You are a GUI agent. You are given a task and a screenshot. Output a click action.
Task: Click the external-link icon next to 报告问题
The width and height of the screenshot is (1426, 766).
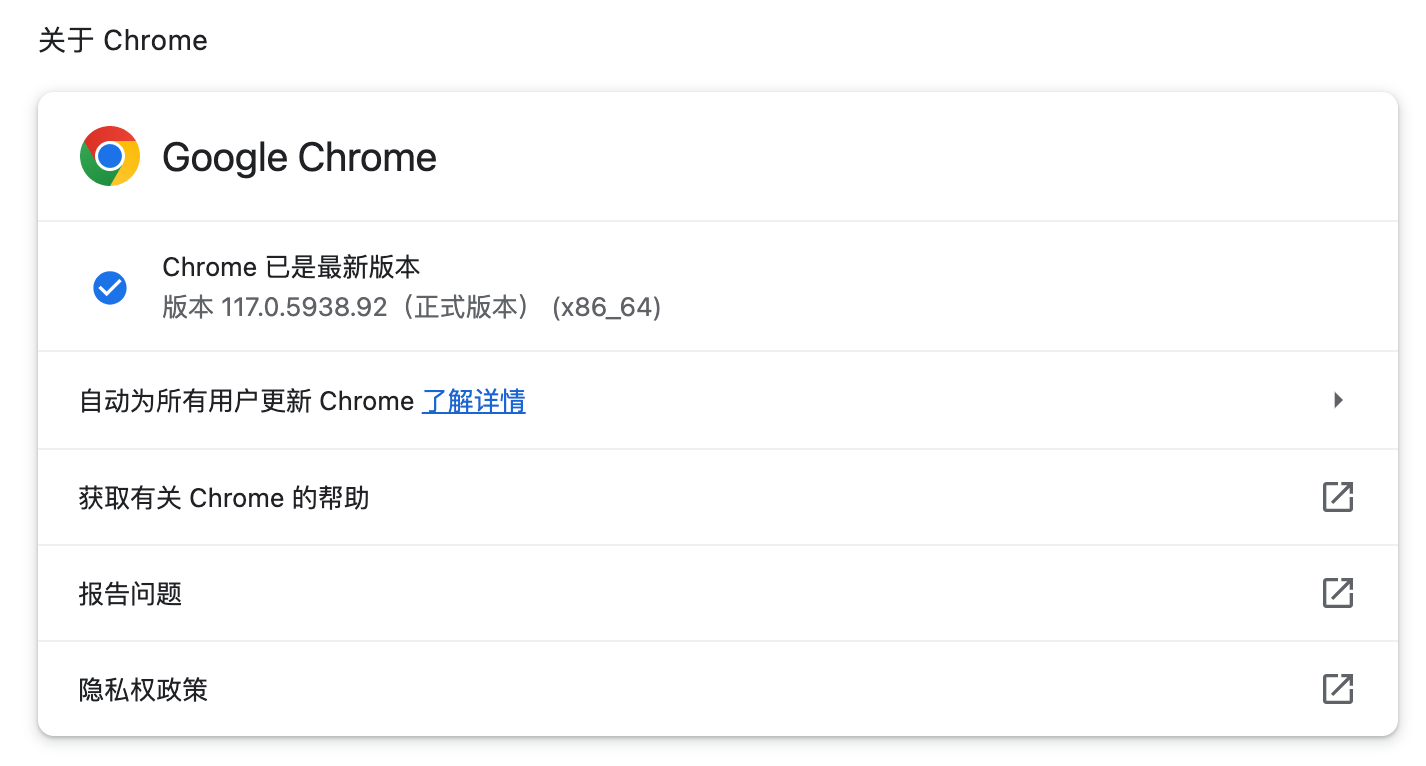(1338, 593)
